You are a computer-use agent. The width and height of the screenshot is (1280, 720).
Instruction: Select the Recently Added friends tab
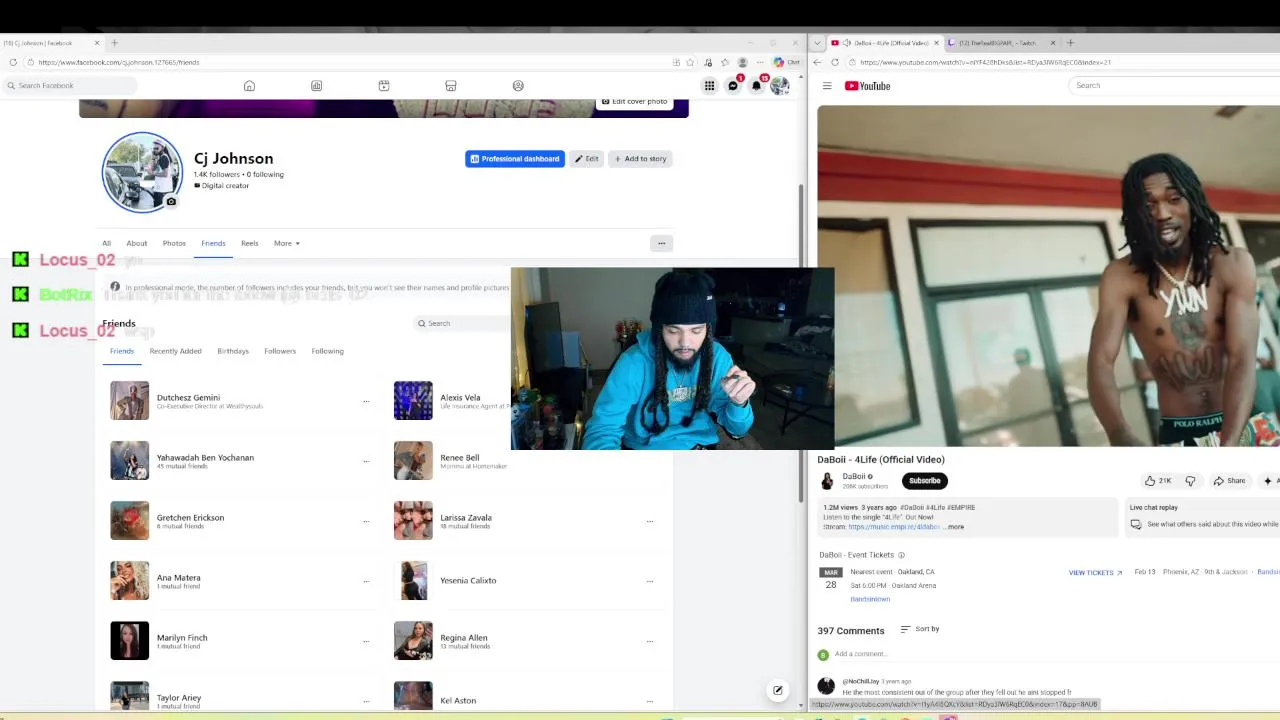175,351
